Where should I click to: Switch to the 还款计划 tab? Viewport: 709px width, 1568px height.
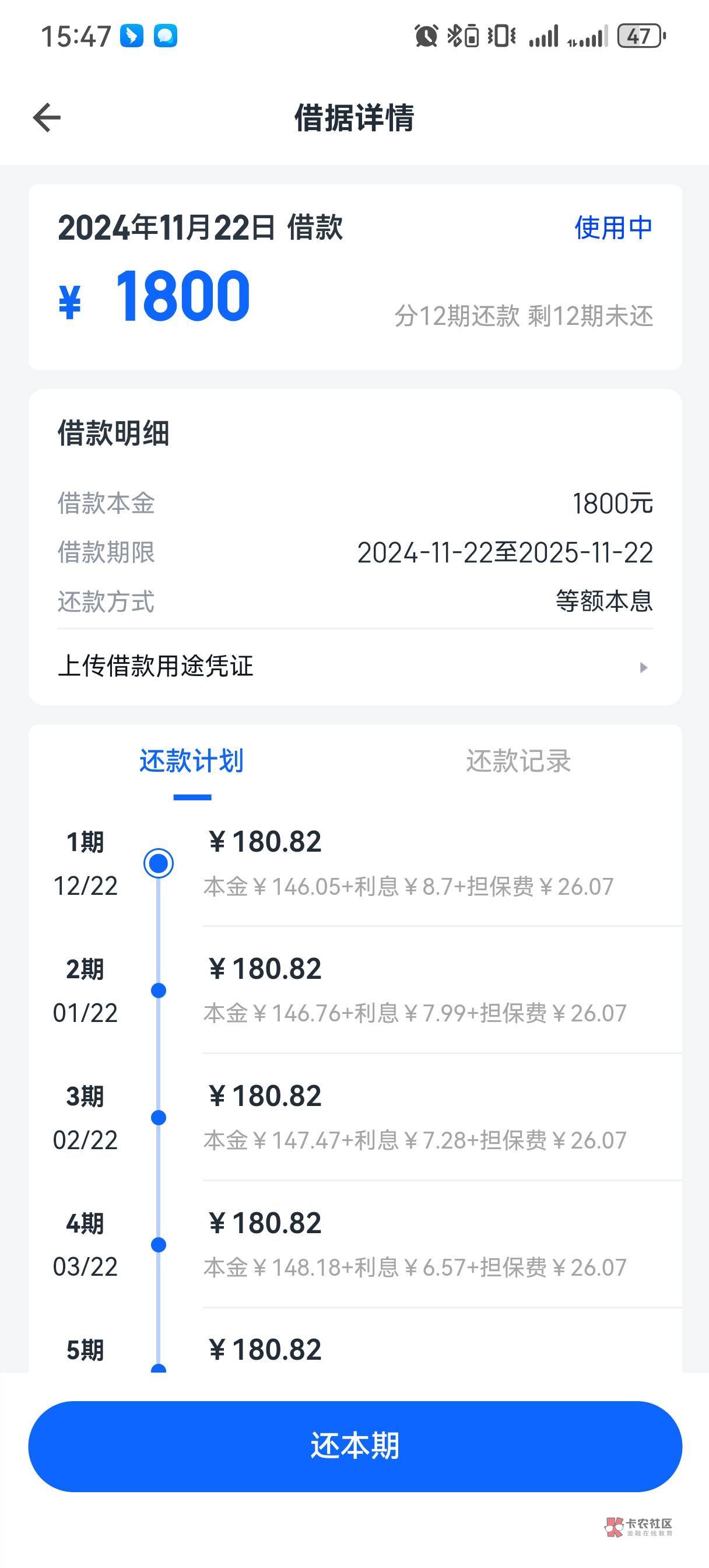(x=192, y=761)
